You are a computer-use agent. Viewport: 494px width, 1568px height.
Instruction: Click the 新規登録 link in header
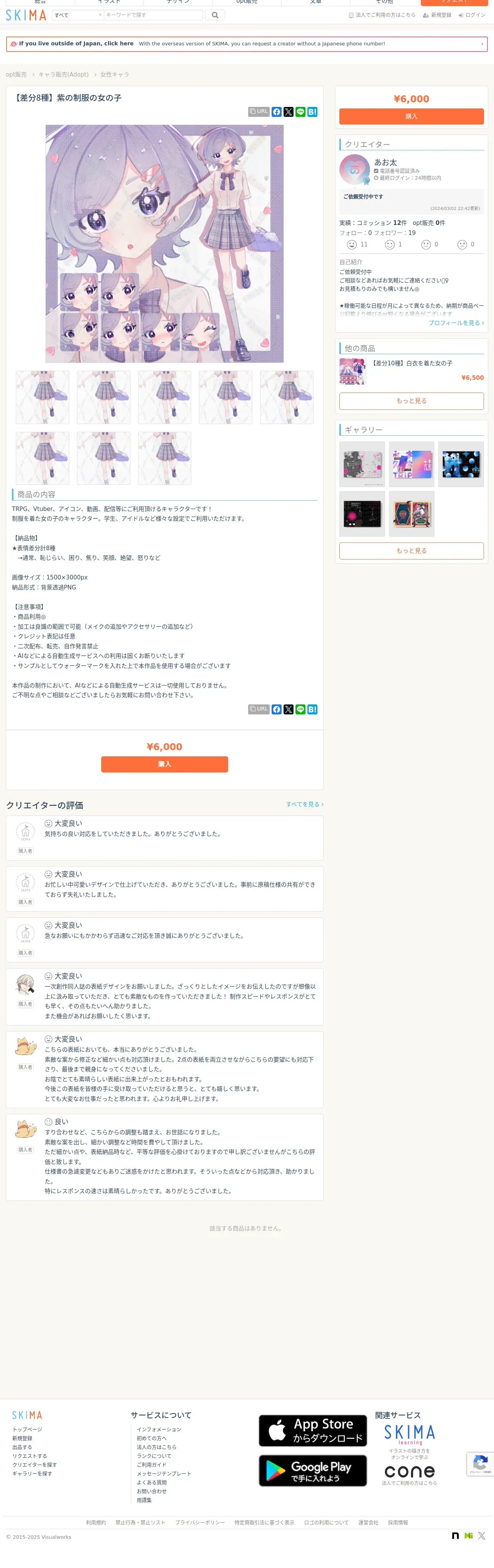[x=437, y=15]
